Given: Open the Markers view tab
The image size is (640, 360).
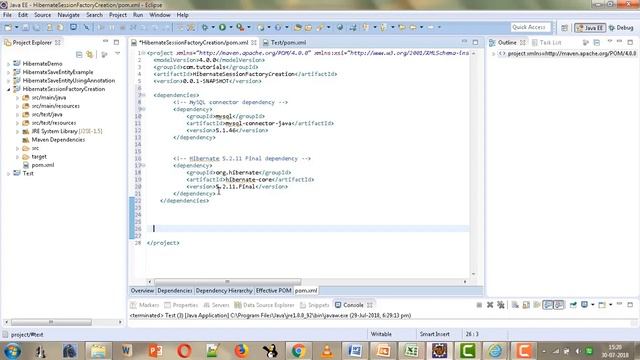Looking at the screenshot, I should pyautogui.click(x=145, y=305).
